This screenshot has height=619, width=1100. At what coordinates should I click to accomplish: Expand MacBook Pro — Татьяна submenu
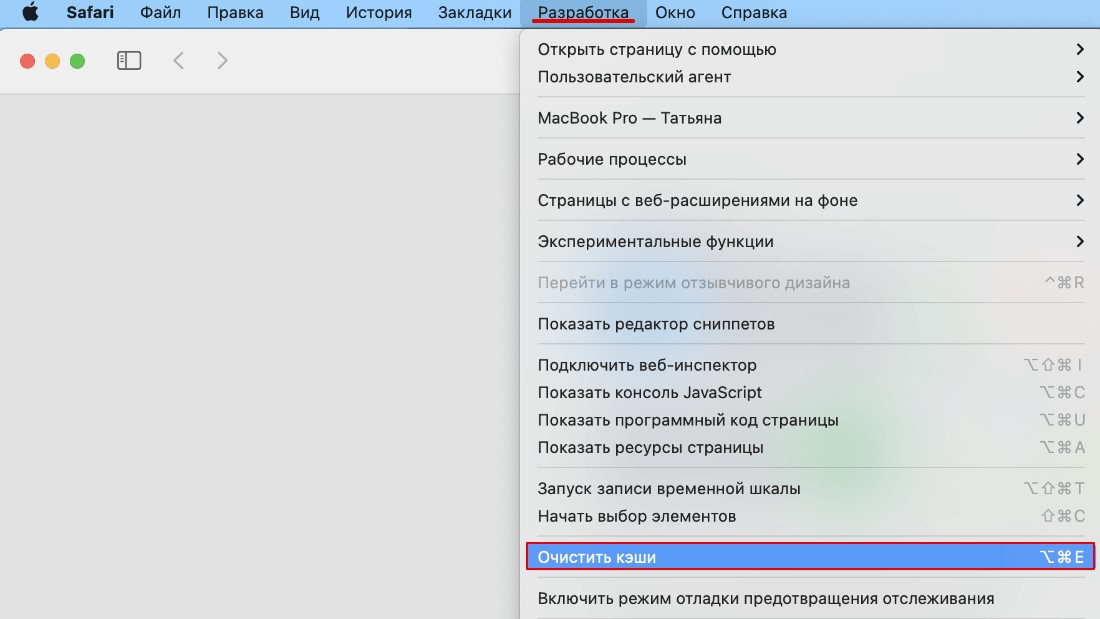coord(810,118)
